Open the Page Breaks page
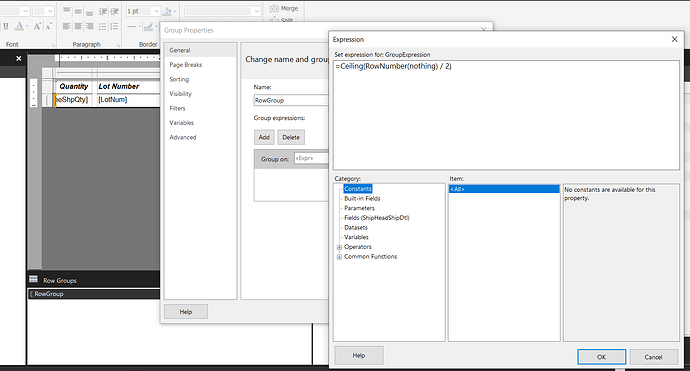Image resolution: width=690 pixels, height=371 pixels. [186, 65]
